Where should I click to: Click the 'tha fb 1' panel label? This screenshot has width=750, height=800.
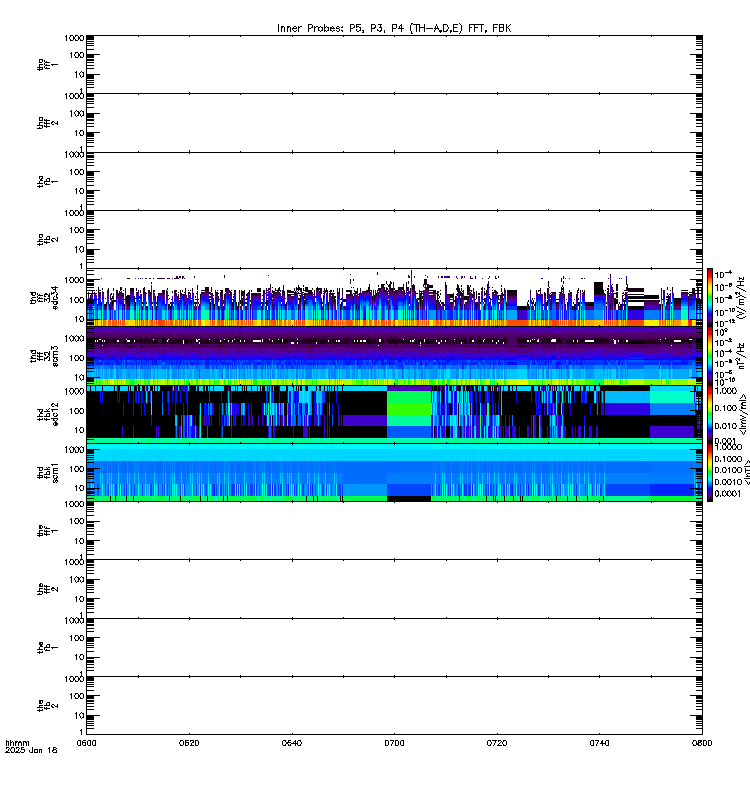tap(47, 181)
